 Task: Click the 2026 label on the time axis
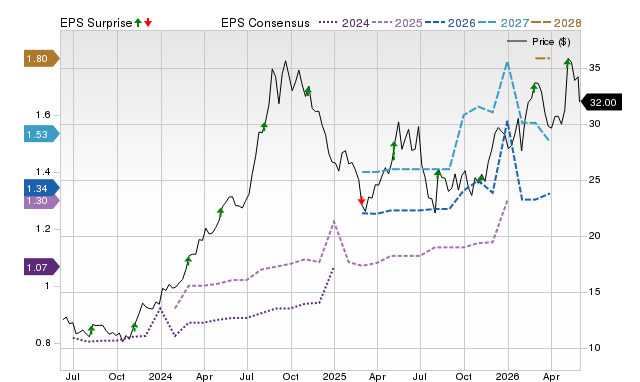coord(507,376)
